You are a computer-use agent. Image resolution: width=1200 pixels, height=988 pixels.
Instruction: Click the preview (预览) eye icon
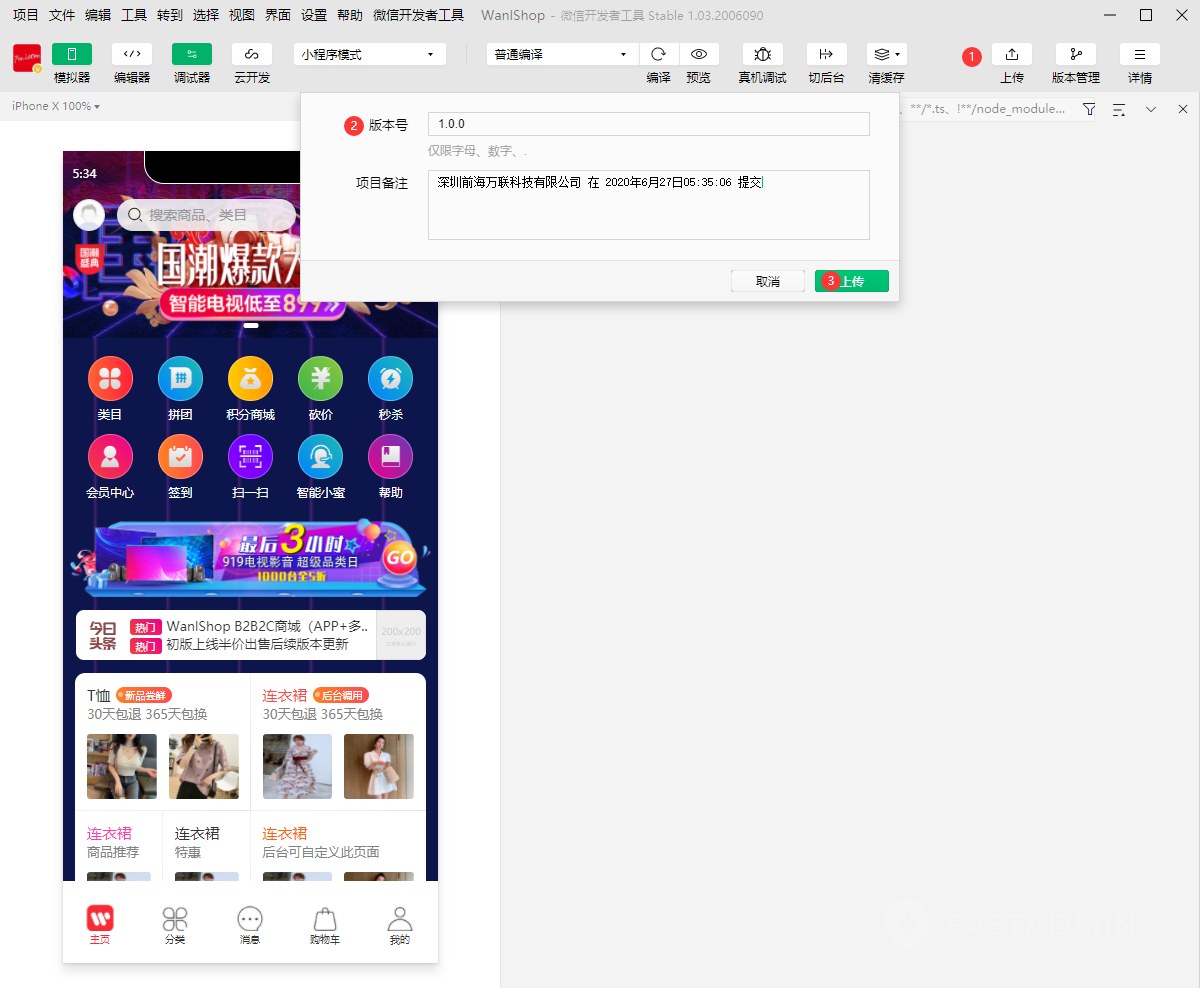[699, 54]
